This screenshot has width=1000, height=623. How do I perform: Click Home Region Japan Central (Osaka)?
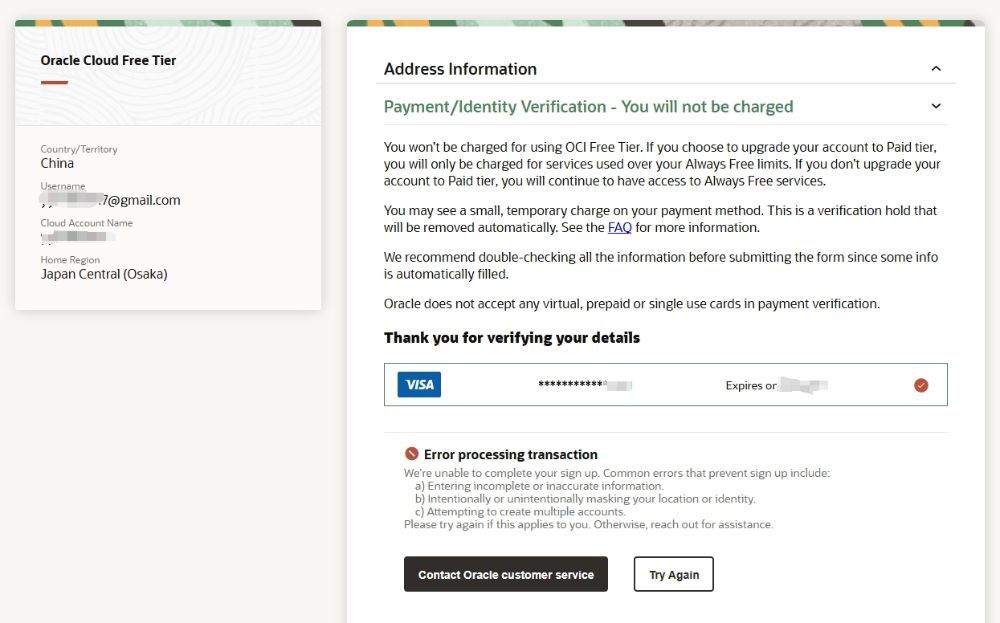(x=104, y=274)
